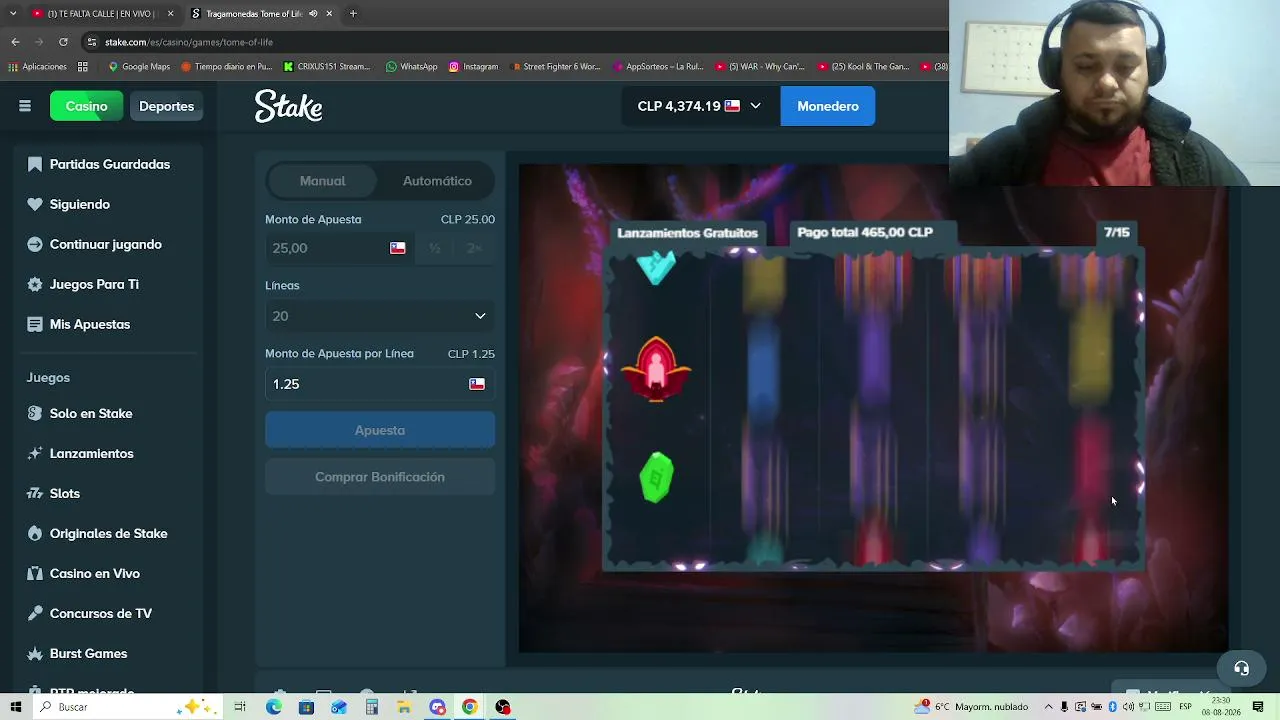Open the WhatsApp bookmark

[x=411, y=67]
